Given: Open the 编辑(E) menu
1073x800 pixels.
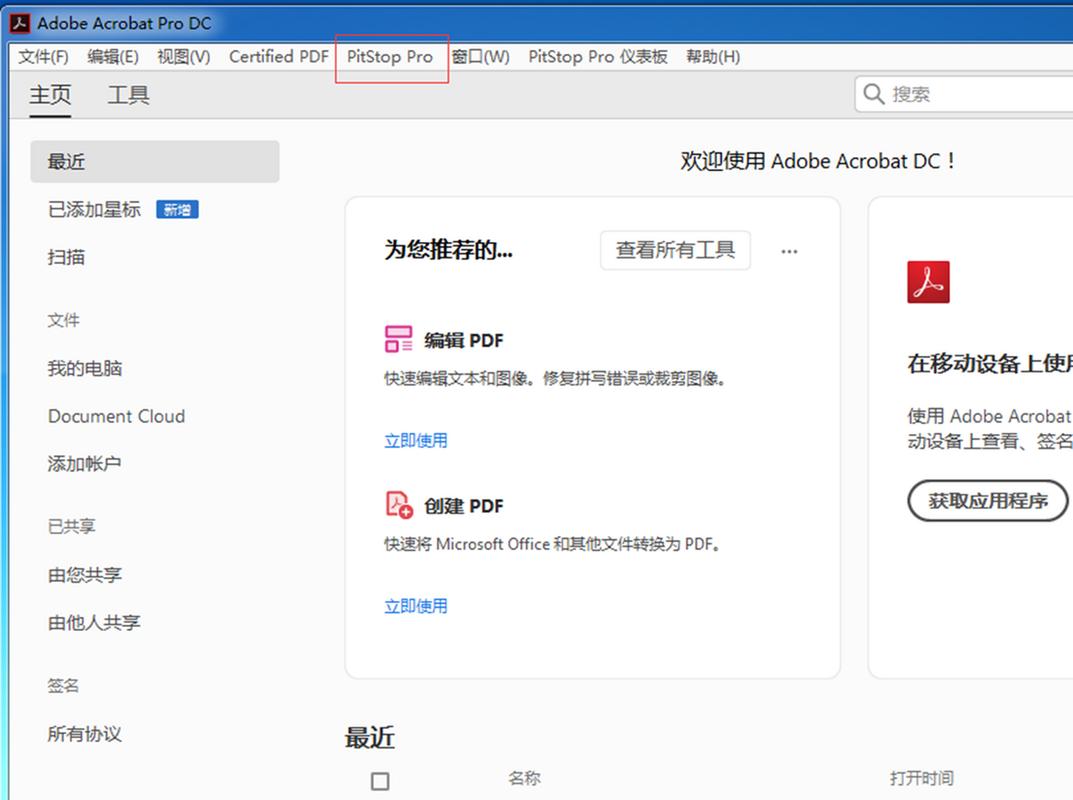Looking at the screenshot, I should pyautogui.click(x=113, y=57).
